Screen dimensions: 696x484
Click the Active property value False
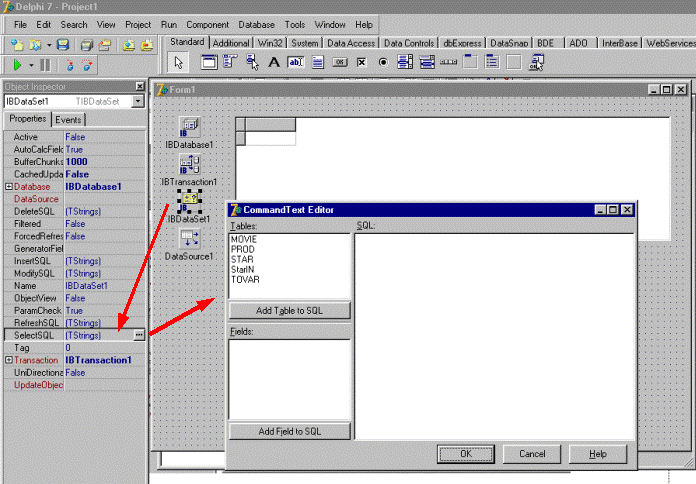[105, 137]
